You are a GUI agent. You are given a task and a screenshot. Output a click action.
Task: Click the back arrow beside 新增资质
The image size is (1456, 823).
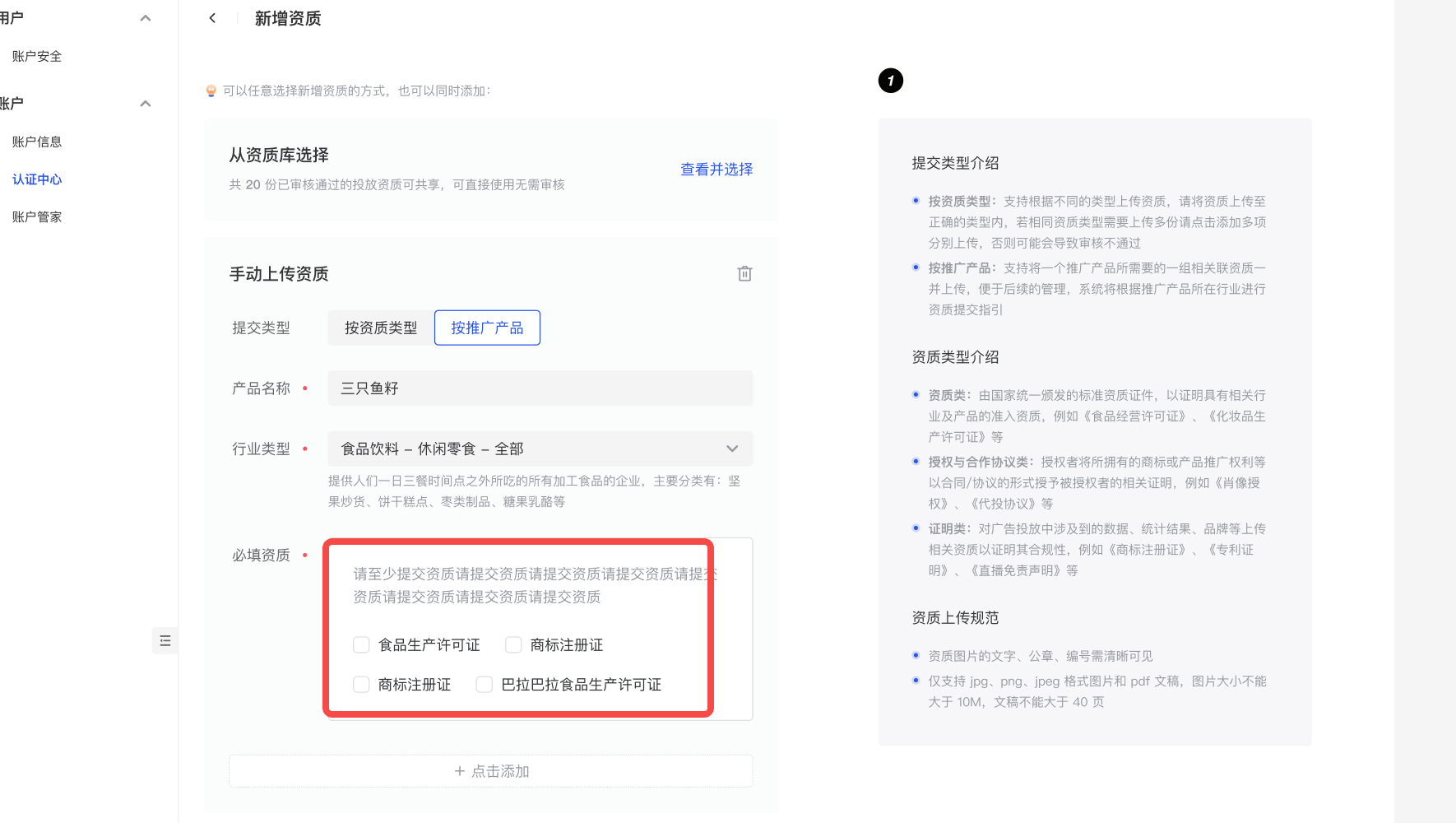[x=212, y=18]
